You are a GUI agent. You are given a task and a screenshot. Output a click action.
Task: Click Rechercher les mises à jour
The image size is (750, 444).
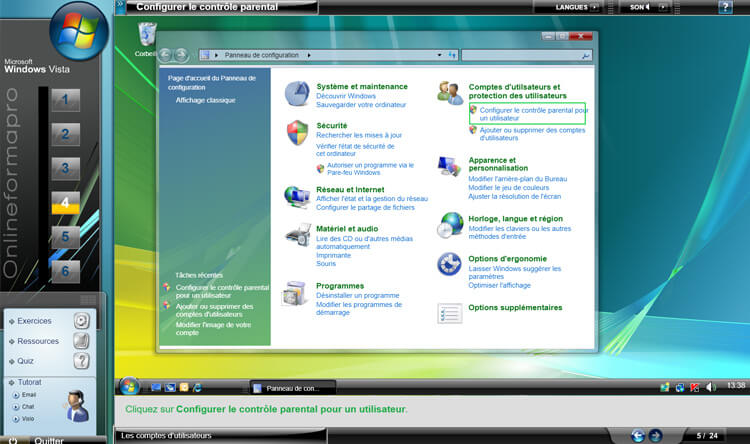click(x=359, y=135)
